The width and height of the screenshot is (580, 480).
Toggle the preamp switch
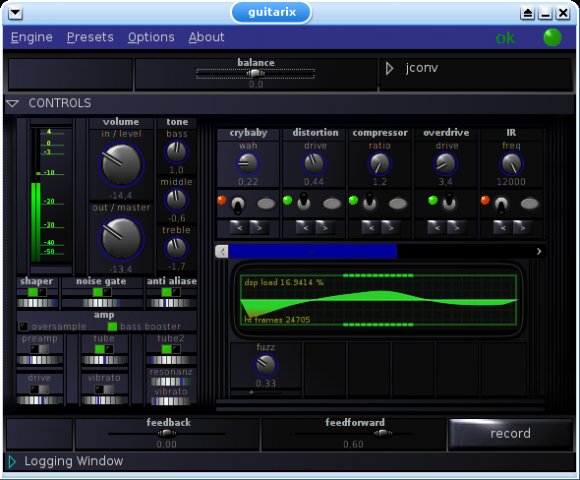(x=39, y=349)
